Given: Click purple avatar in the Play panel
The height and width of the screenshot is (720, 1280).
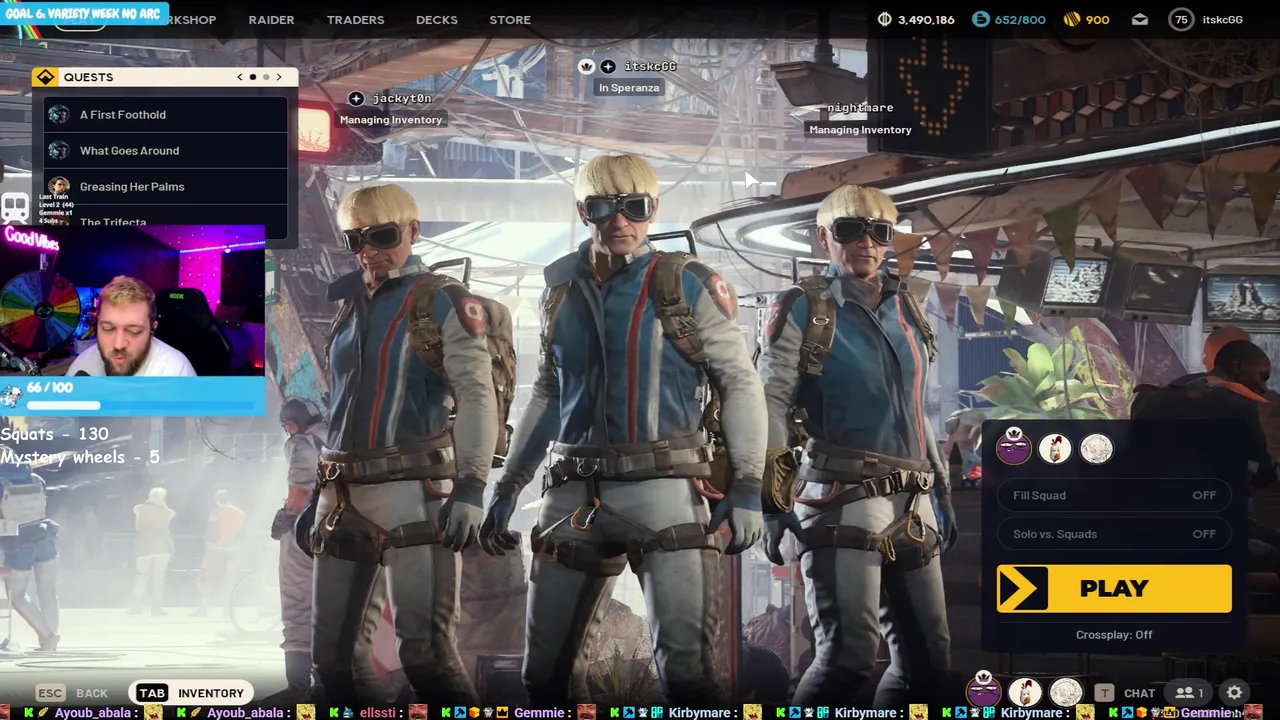Looking at the screenshot, I should [1014, 448].
